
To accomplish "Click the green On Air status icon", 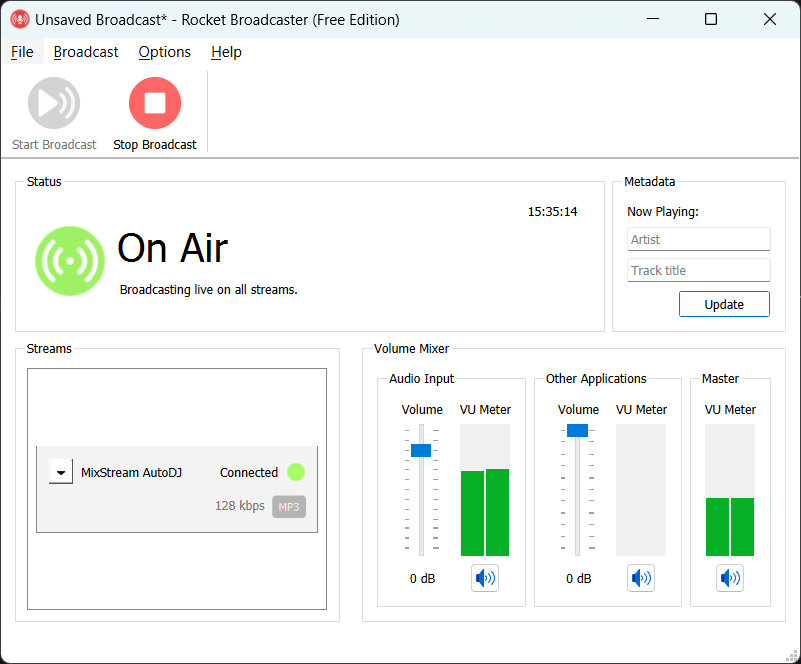I will point(70,261).
